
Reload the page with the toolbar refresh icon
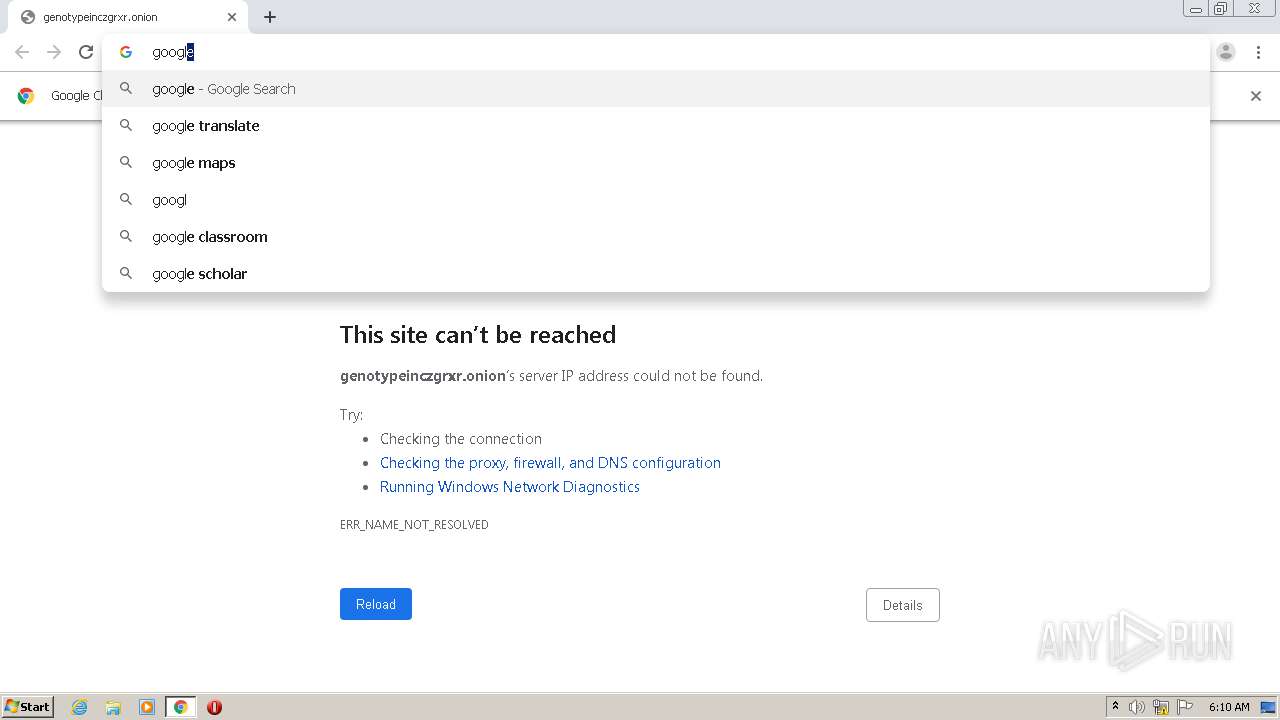point(86,52)
